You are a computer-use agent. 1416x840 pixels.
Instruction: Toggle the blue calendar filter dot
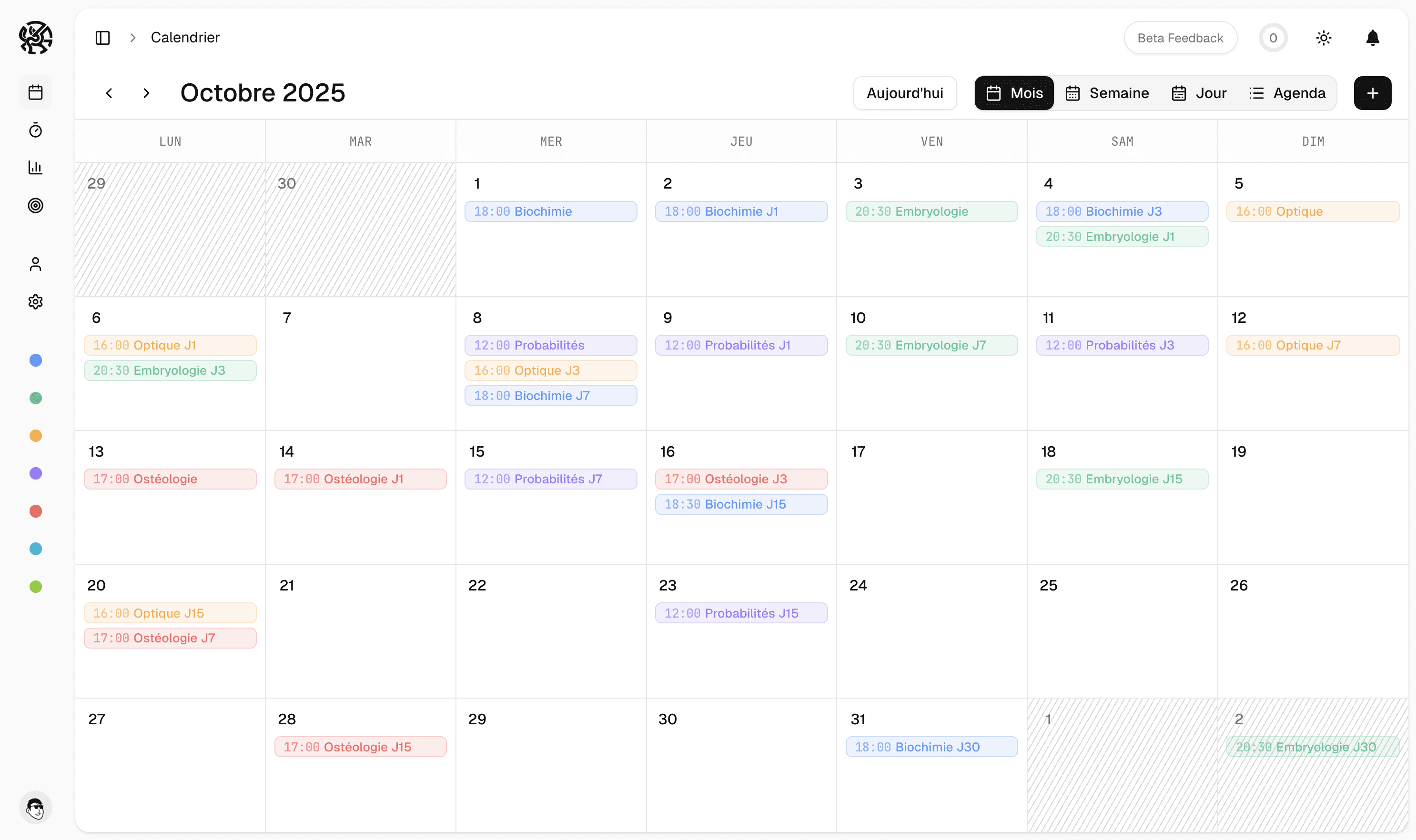36,360
